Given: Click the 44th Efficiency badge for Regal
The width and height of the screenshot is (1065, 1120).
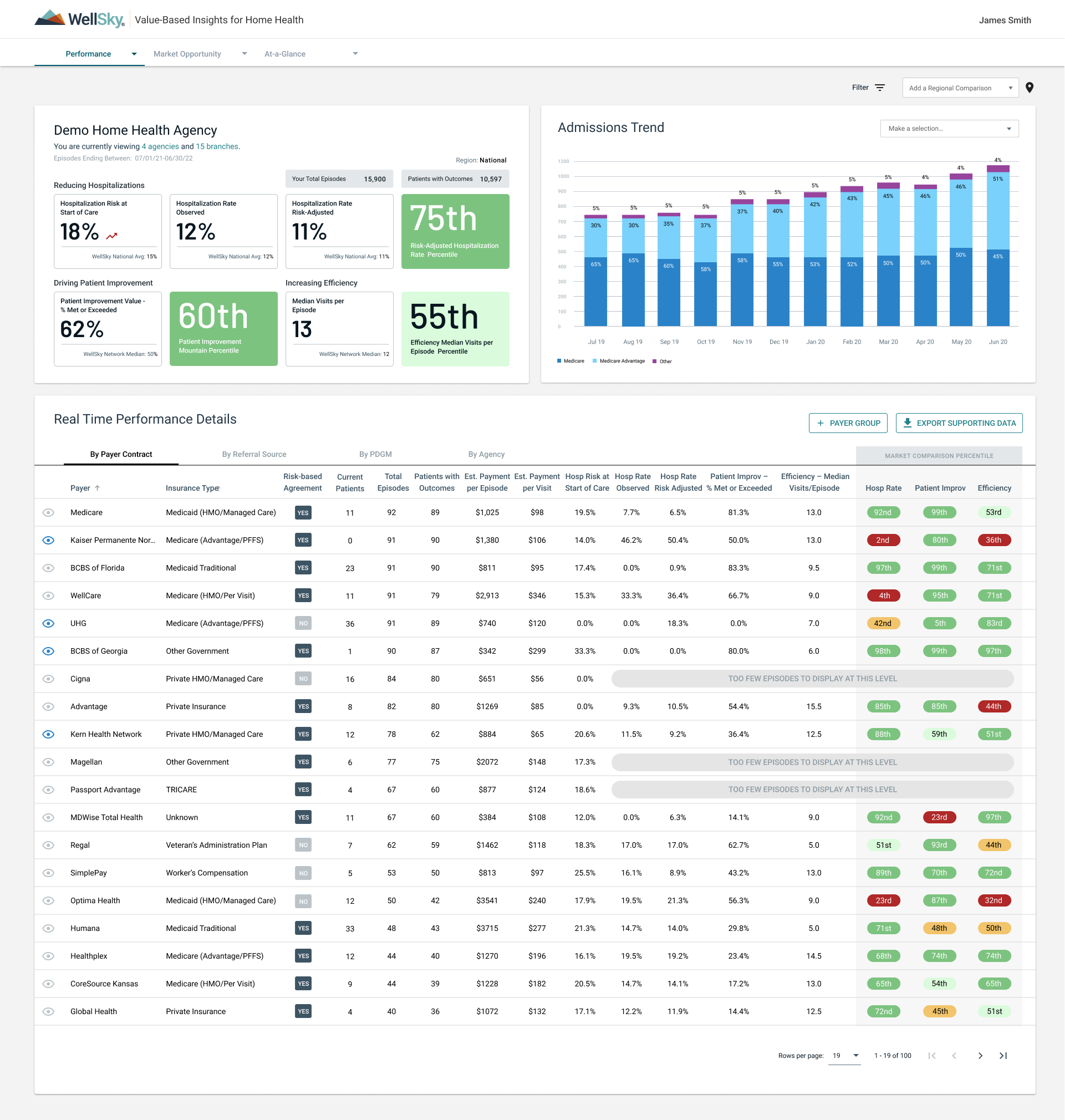Looking at the screenshot, I should click(x=993, y=845).
